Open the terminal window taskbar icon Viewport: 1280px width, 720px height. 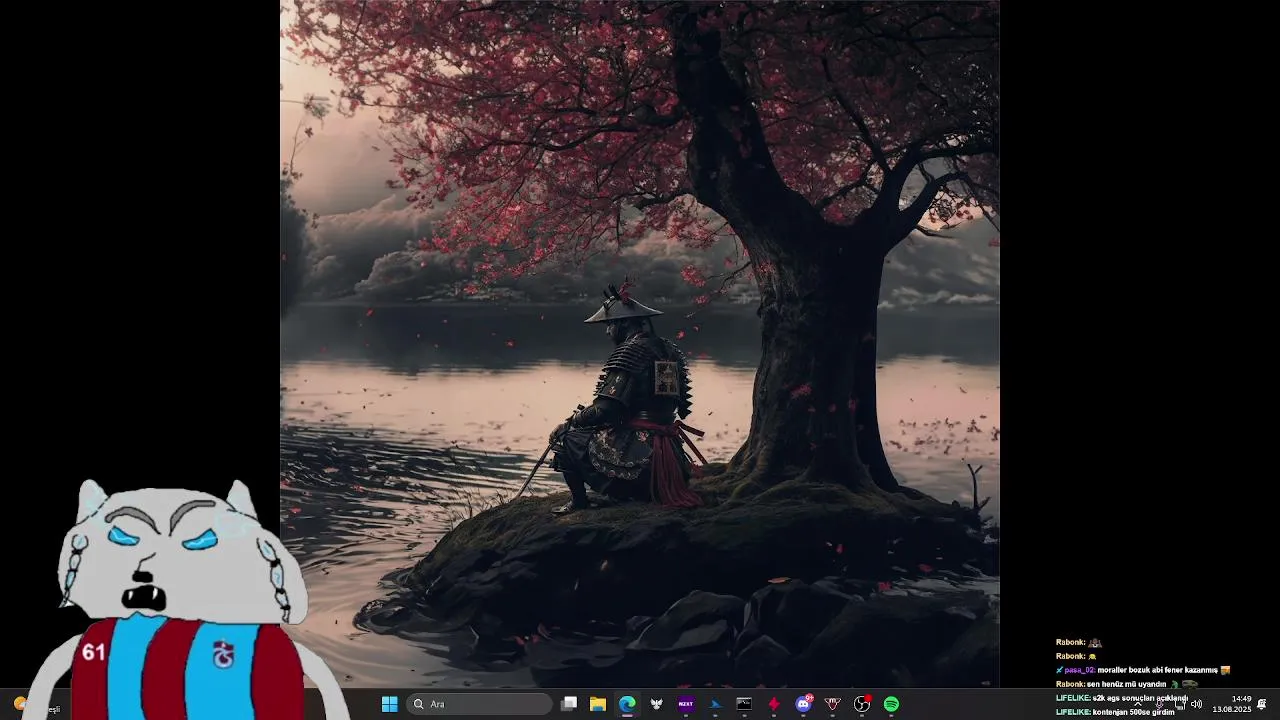pos(744,704)
